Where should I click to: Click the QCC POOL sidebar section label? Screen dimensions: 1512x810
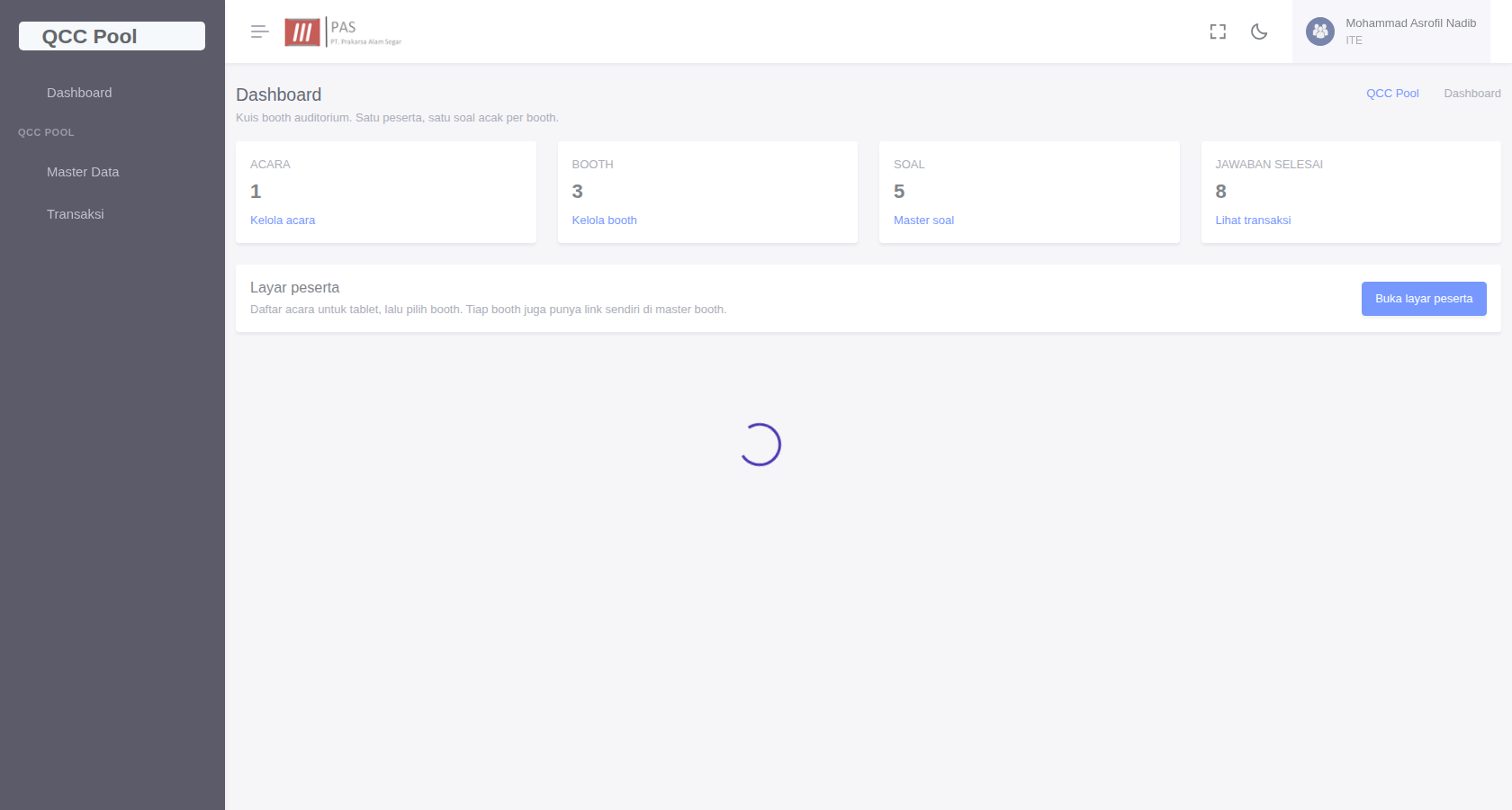[x=46, y=132]
